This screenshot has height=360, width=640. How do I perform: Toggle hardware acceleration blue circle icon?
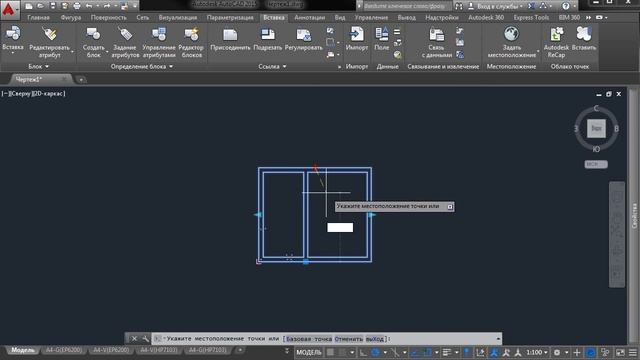(x=590, y=352)
